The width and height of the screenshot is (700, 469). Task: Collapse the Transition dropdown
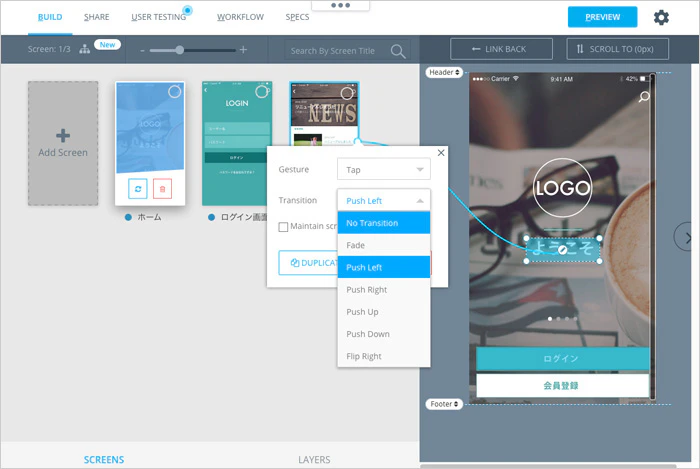pos(384,200)
